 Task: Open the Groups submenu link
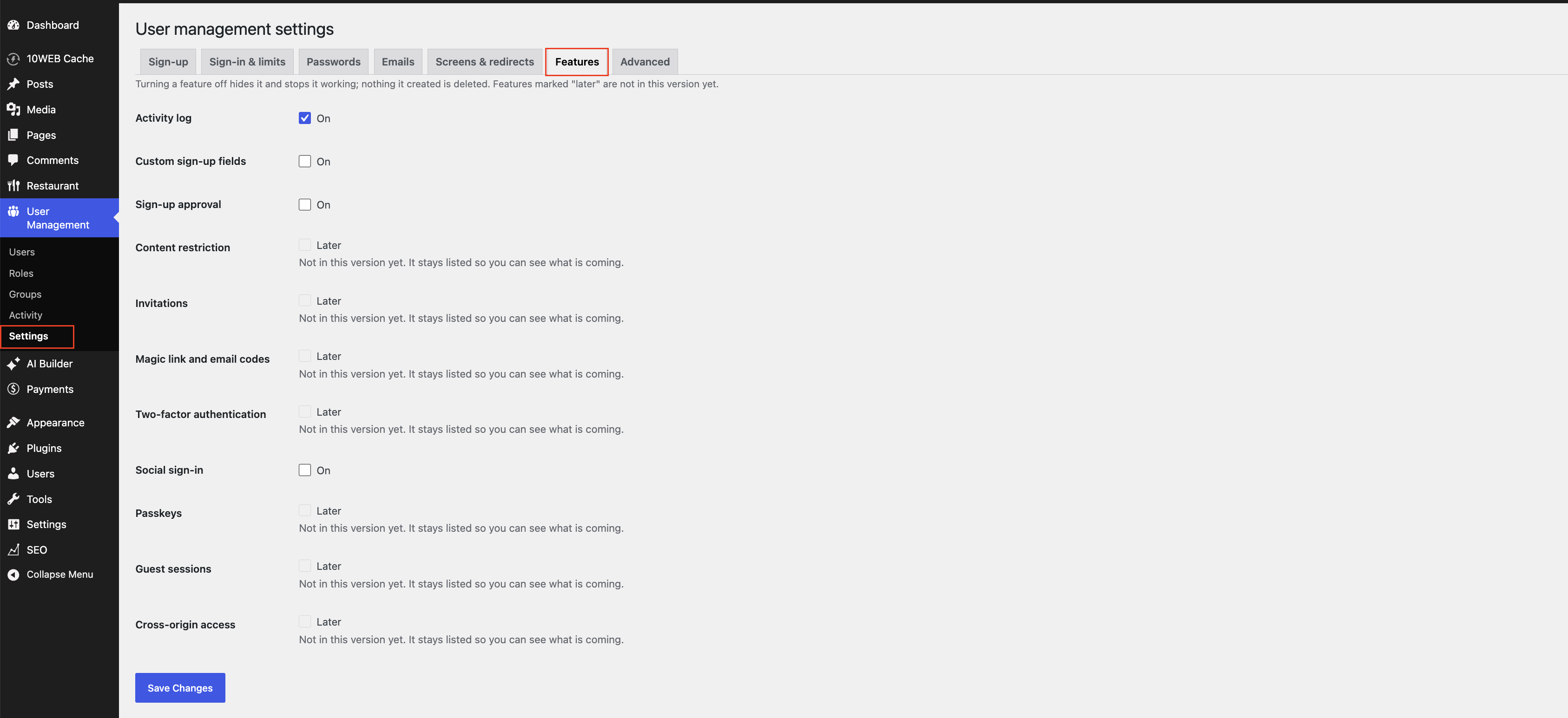pyautogui.click(x=25, y=294)
